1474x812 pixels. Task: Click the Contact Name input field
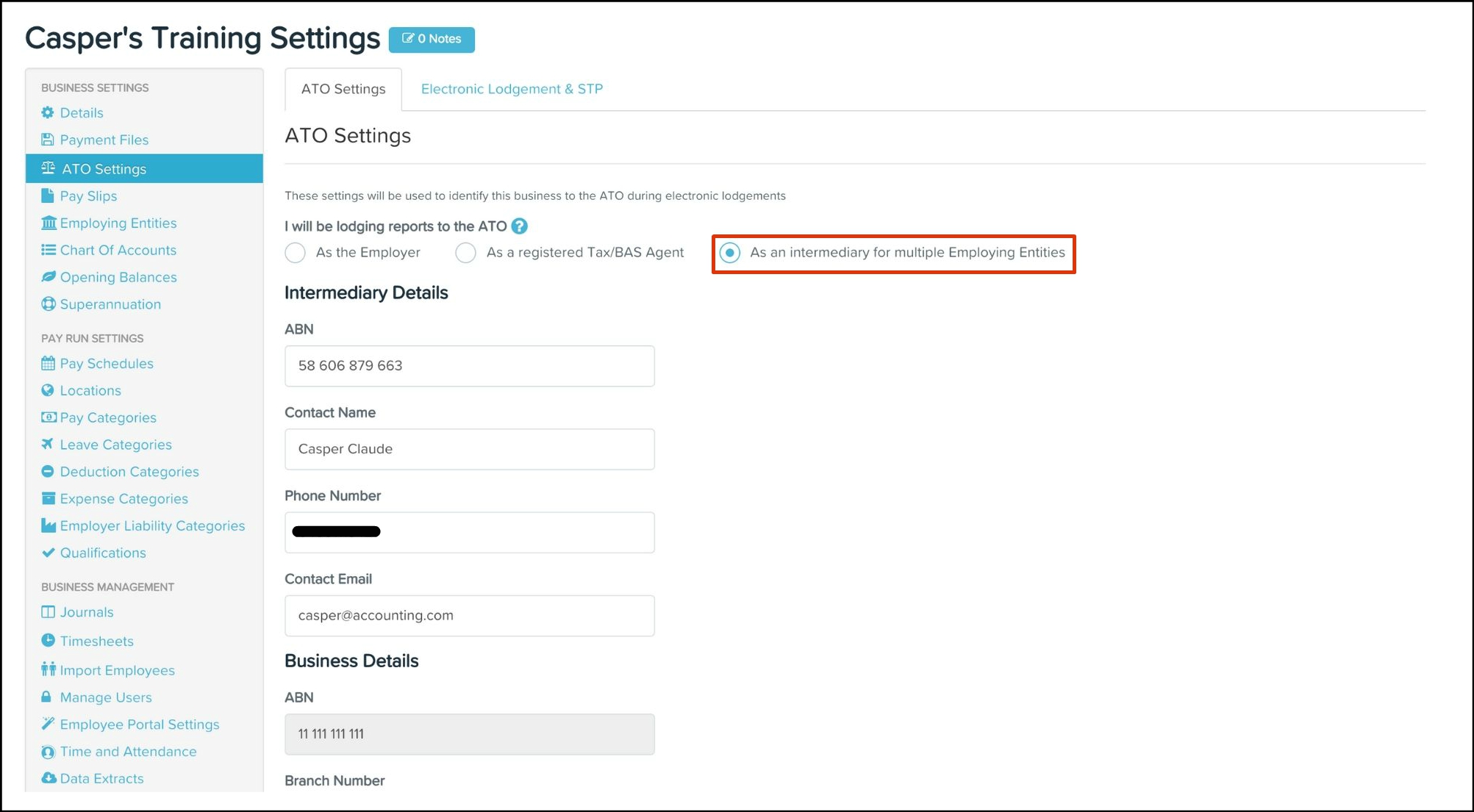pyautogui.click(x=469, y=449)
